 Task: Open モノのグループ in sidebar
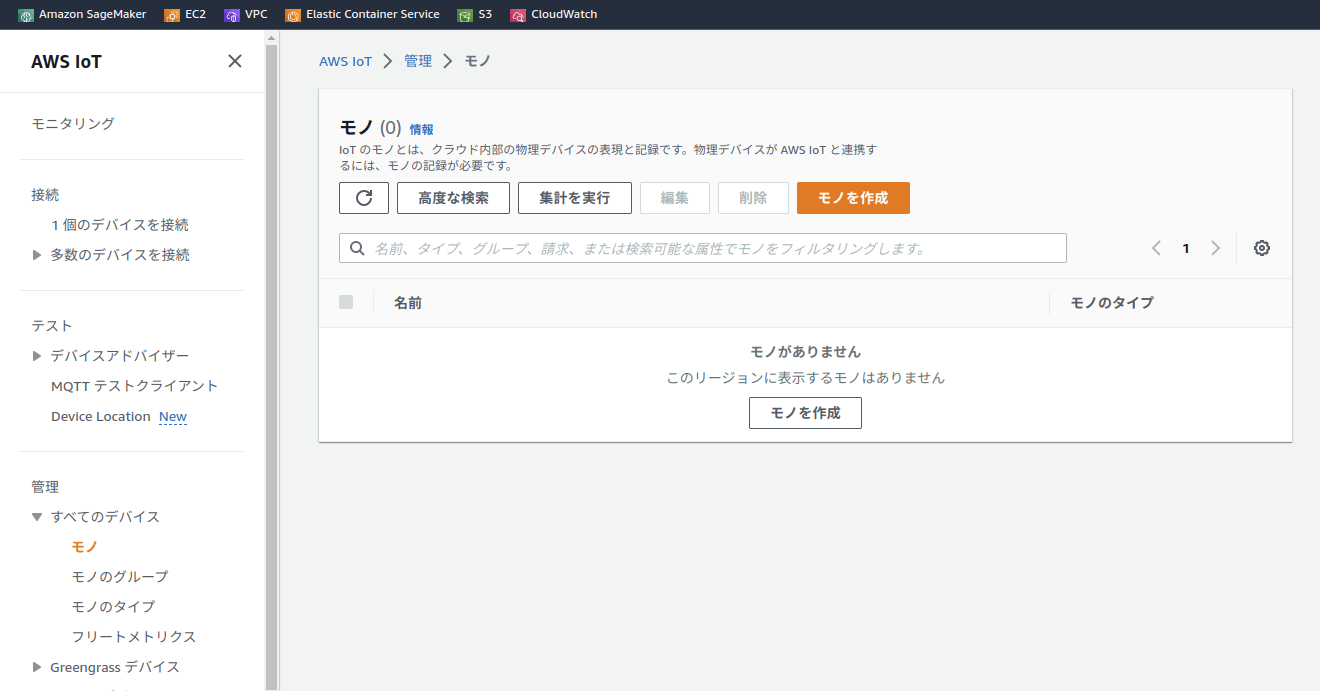click(120, 577)
